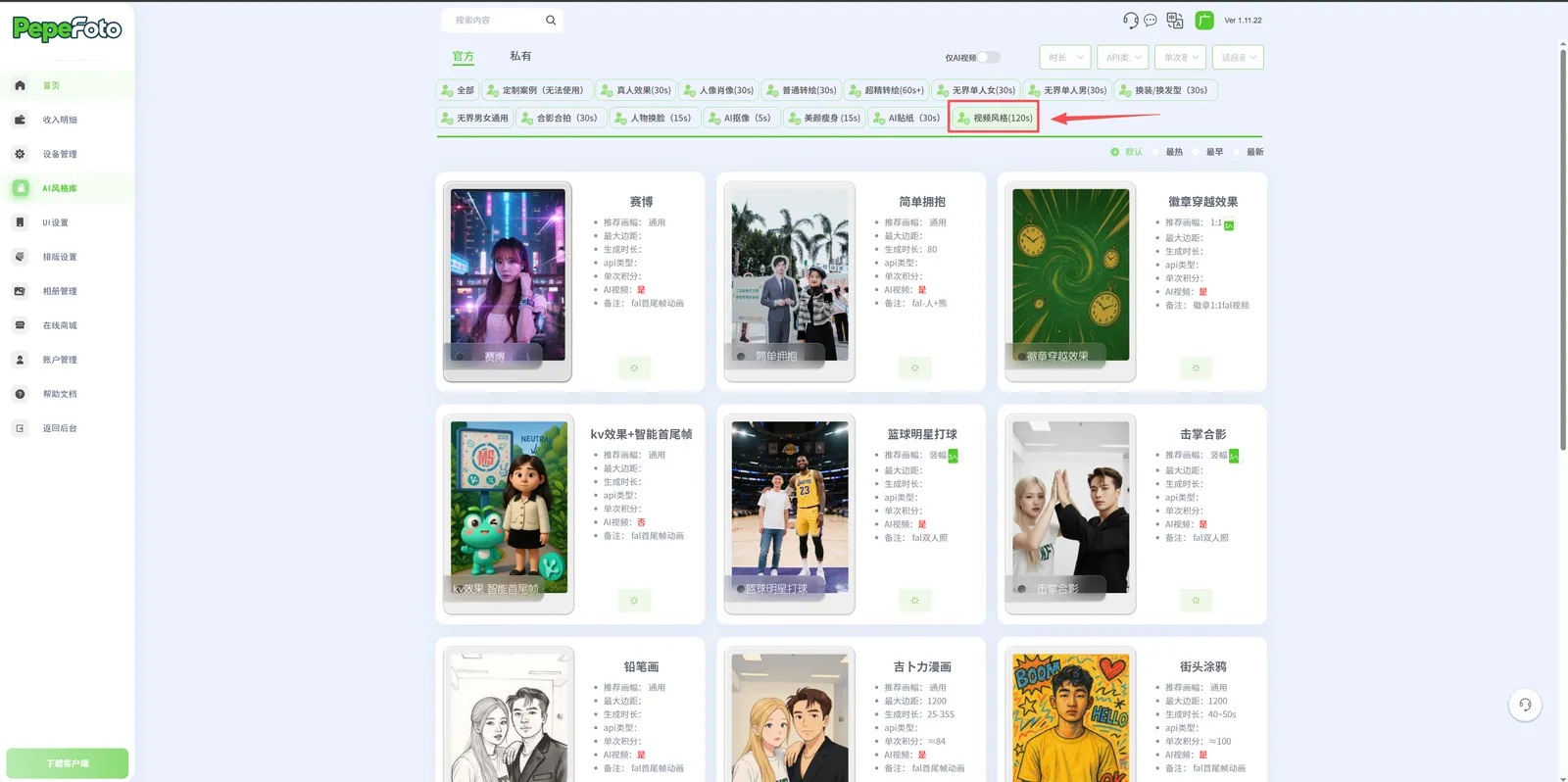Select the 默认 sort option
The height and width of the screenshot is (782, 1568).
[1127, 152]
